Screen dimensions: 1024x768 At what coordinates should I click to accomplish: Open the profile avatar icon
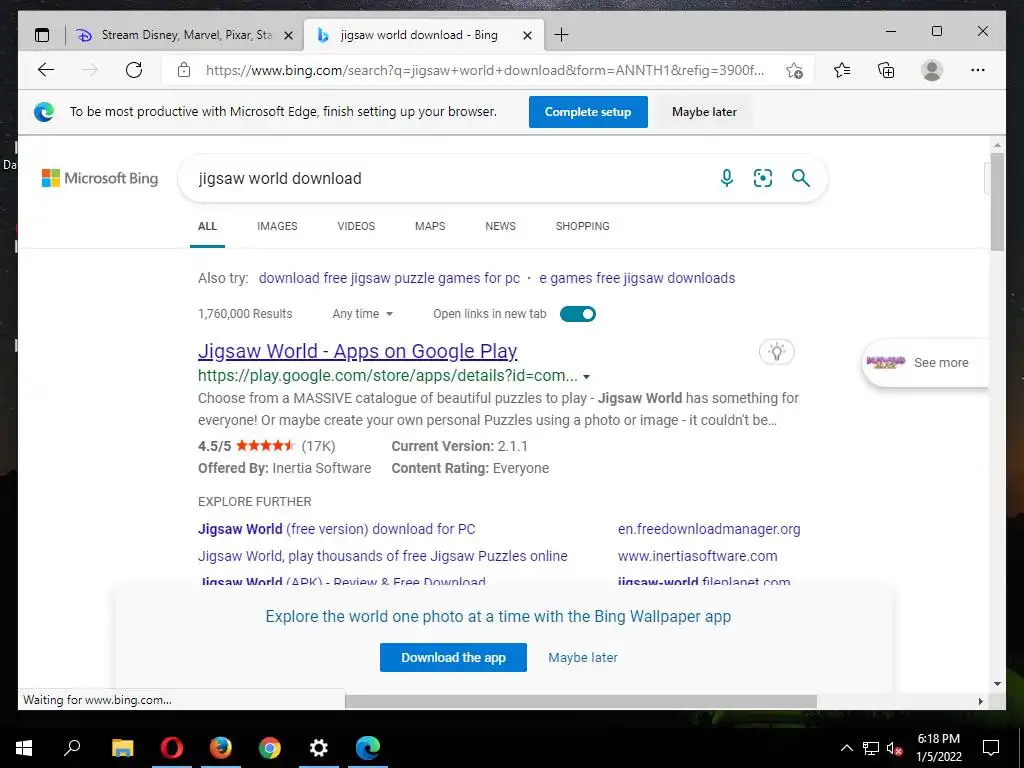click(932, 70)
